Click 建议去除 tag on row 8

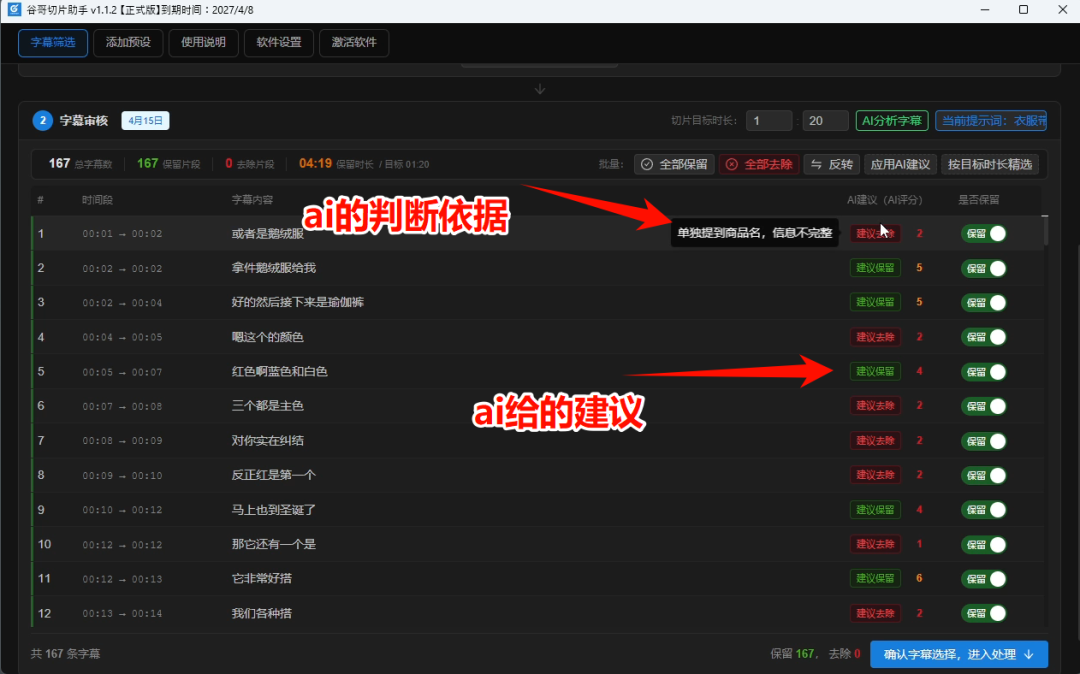click(x=875, y=475)
